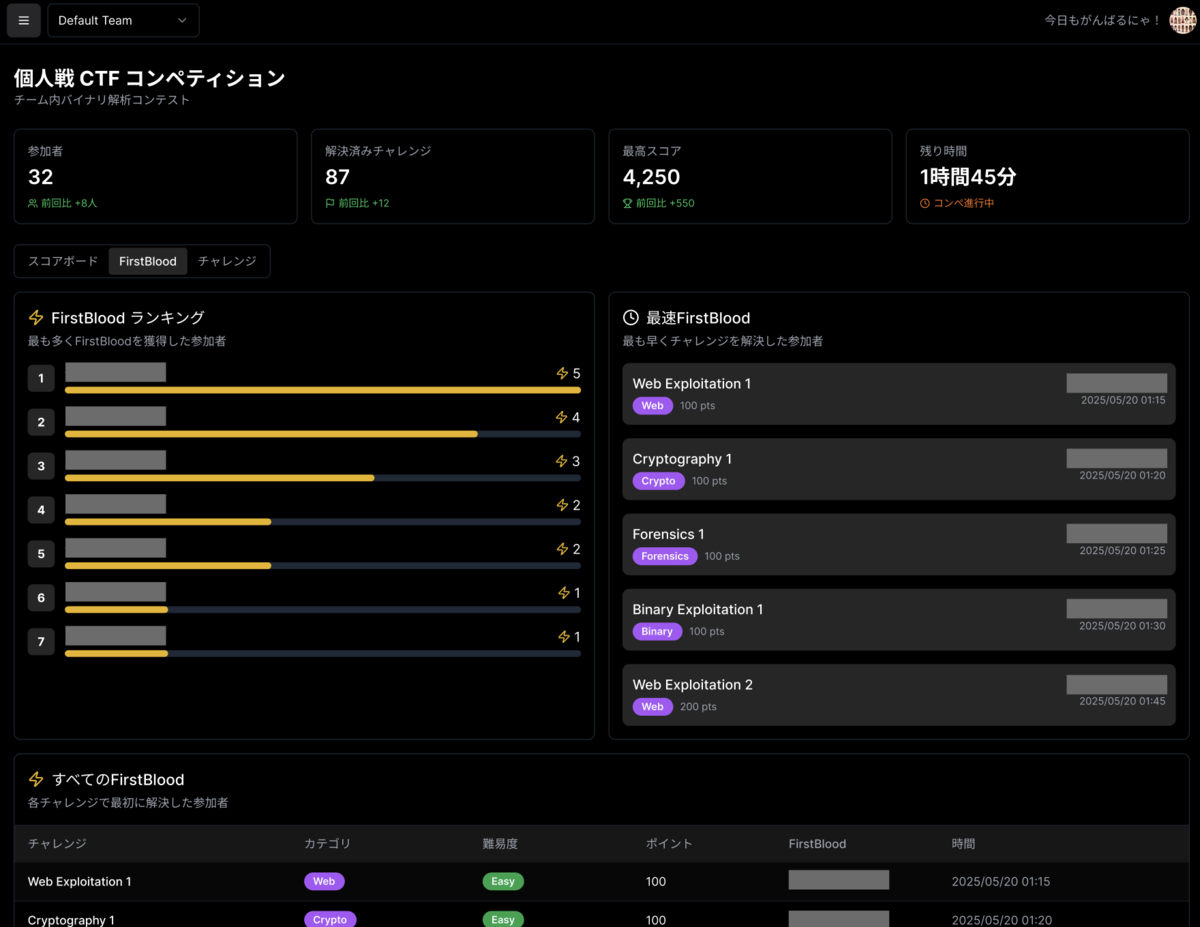Switch to the チャレンジ tab

(x=227, y=261)
